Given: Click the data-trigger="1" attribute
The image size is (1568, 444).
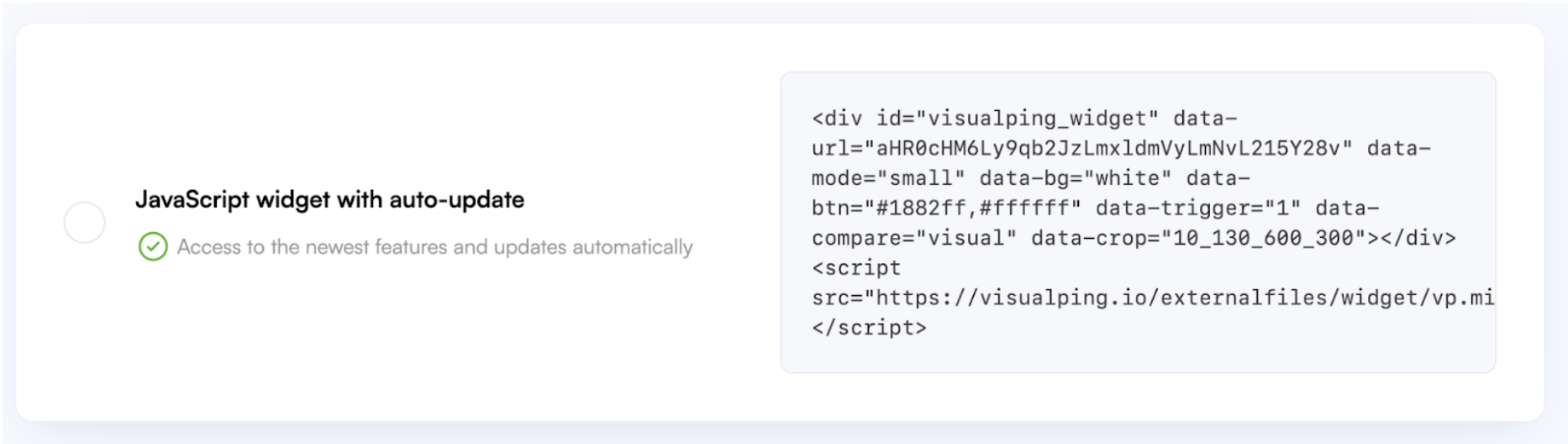Looking at the screenshot, I should [1198, 209].
